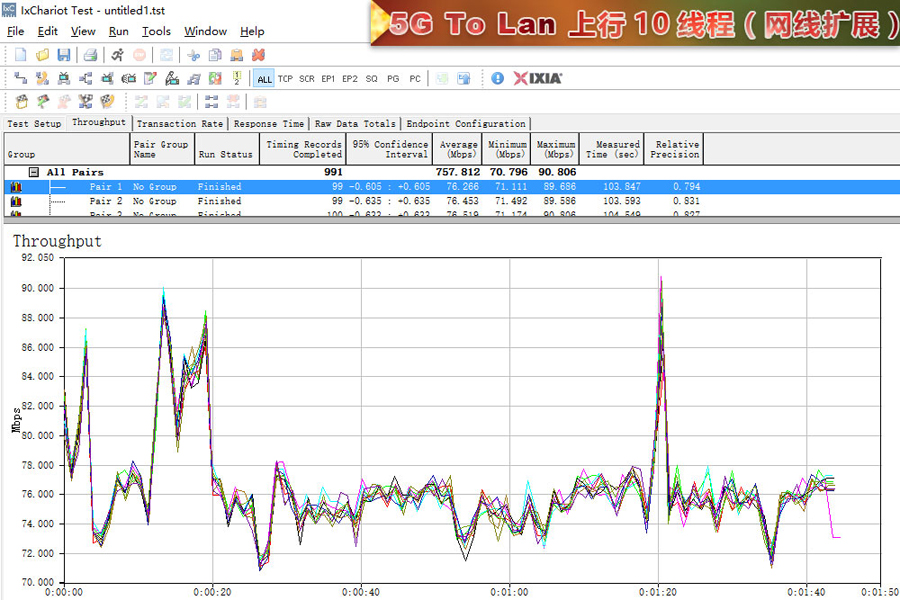Toggle the TCP filter button

286,79
